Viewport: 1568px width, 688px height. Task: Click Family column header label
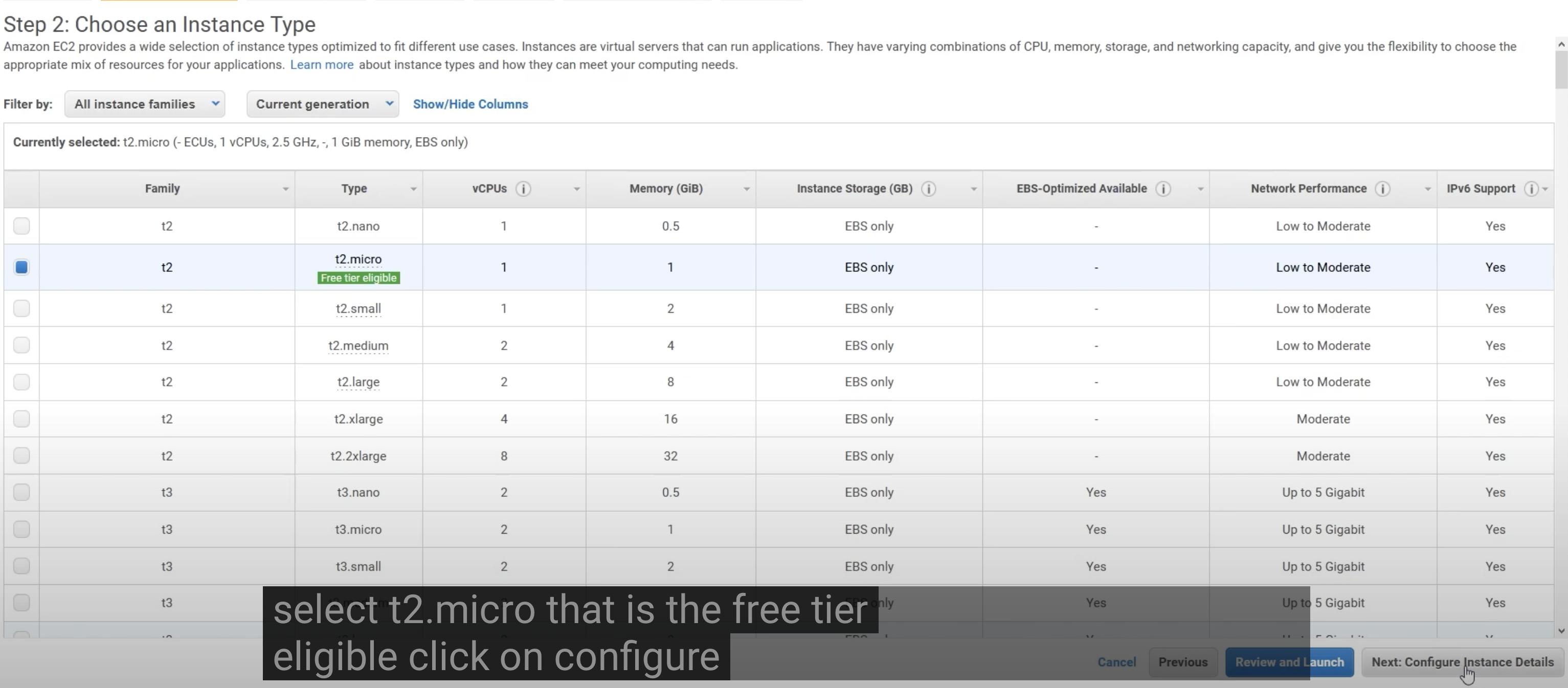(163, 189)
